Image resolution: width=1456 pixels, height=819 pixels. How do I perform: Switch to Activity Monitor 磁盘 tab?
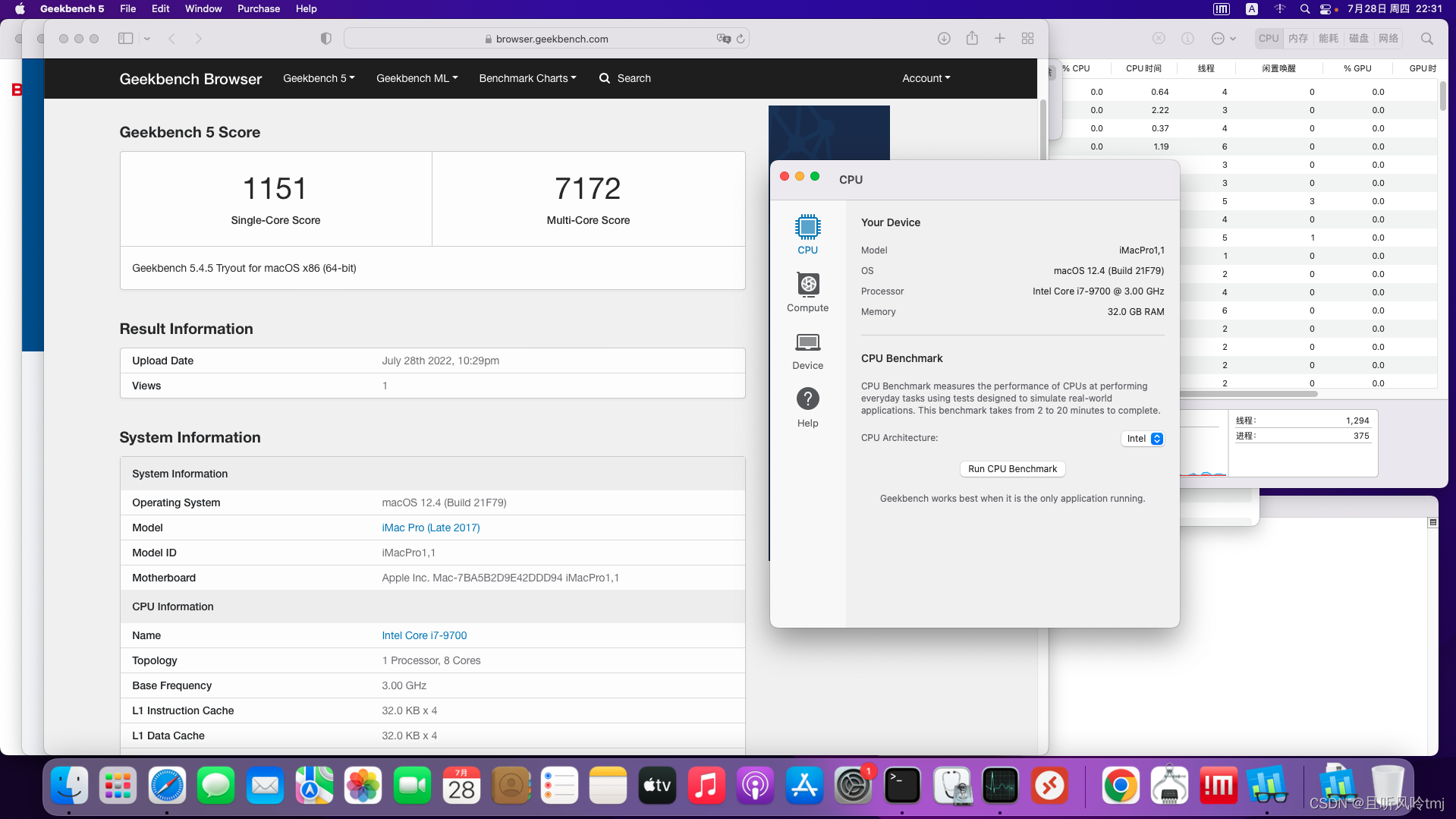1358,39
